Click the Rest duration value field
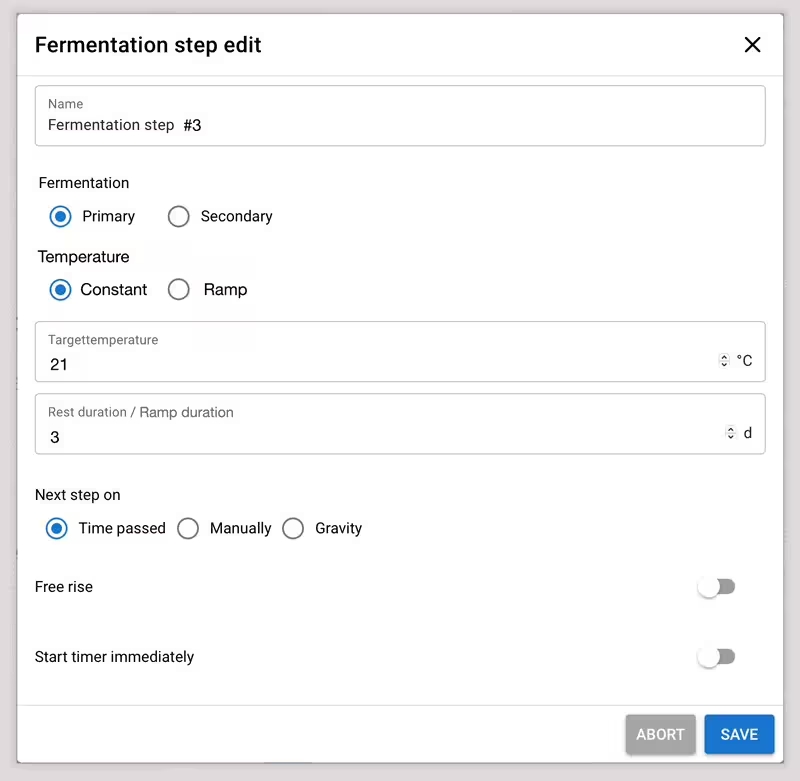The width and height of the screenshot is (800, 781). (380, 437)
